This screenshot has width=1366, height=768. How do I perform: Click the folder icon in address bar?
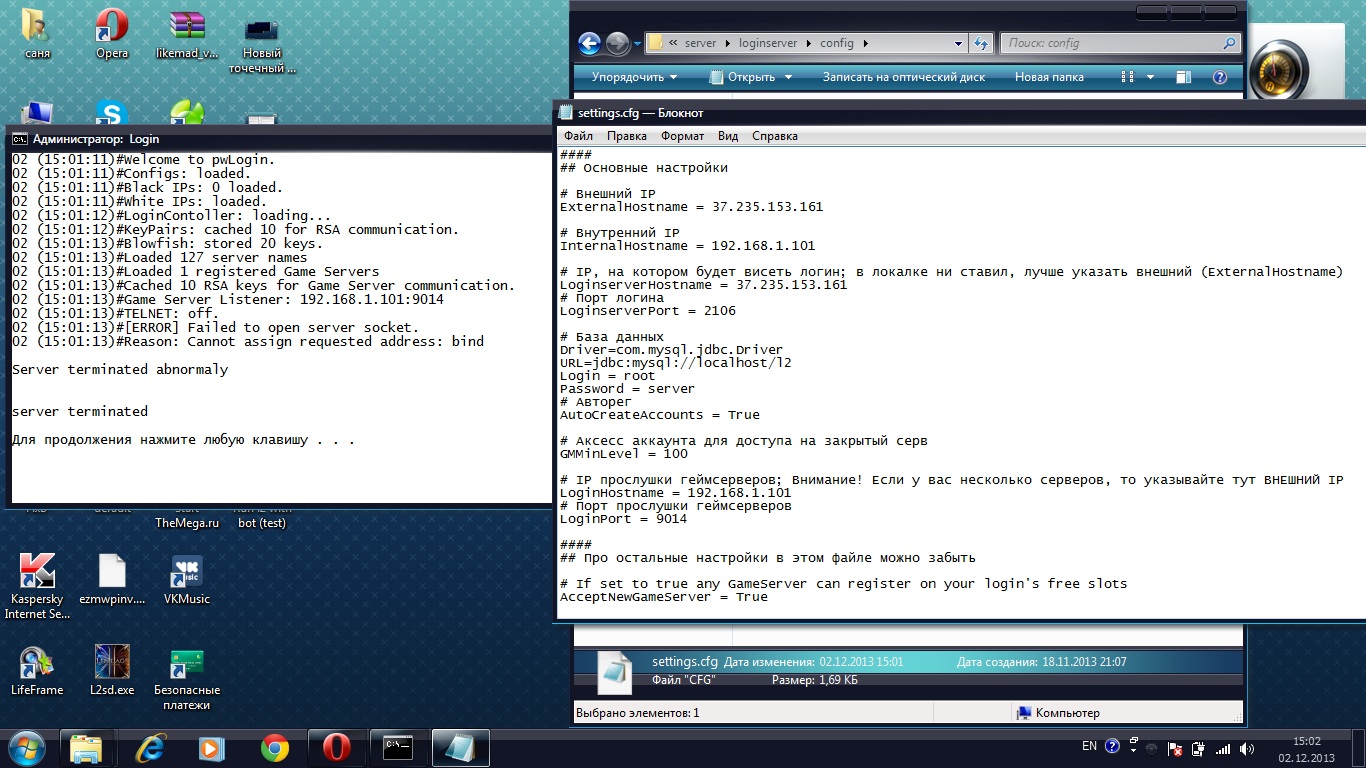point(656,43)
